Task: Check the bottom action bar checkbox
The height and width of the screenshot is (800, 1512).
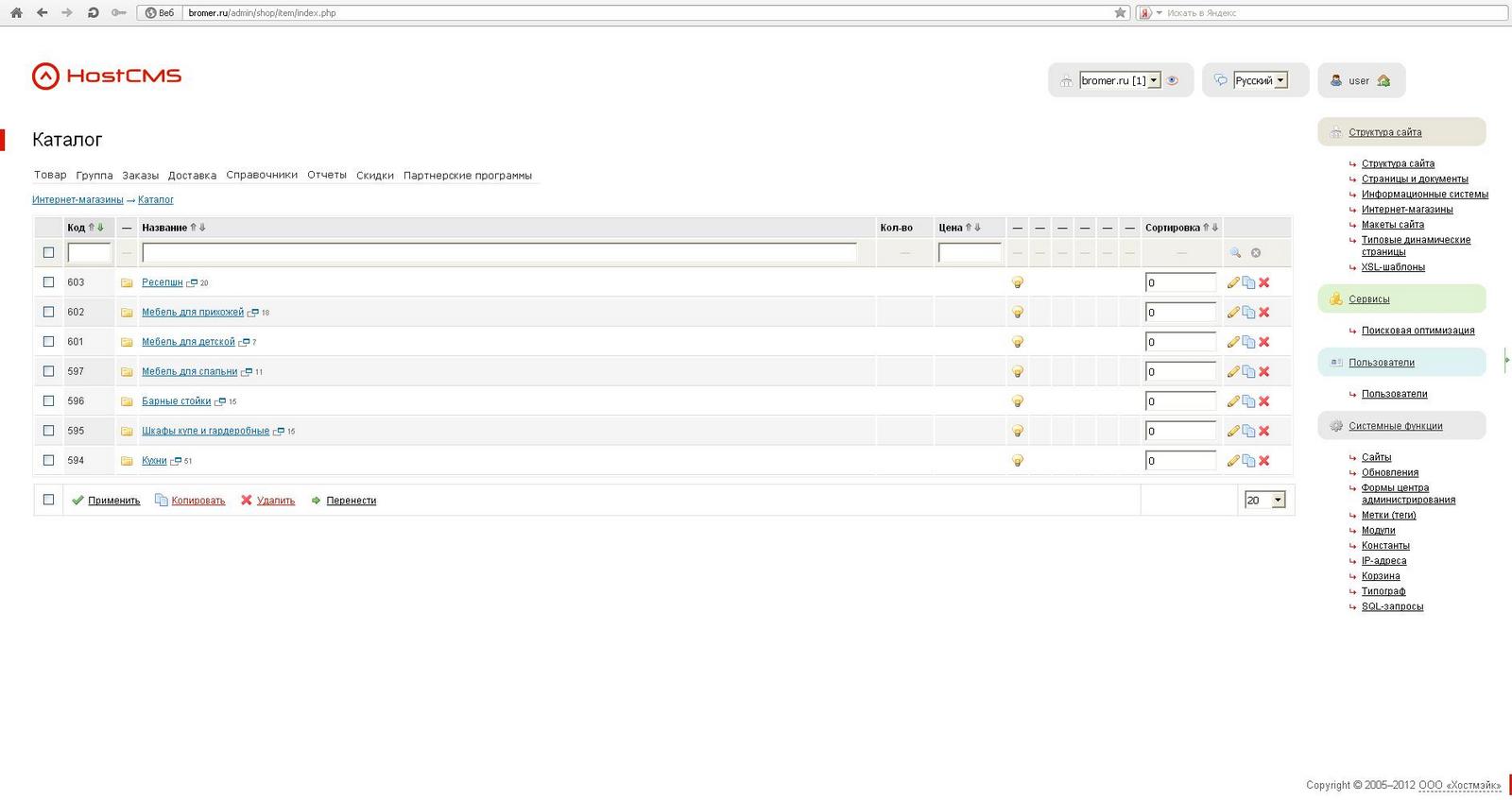Action: pyautogui.click(x=49, y=500)
